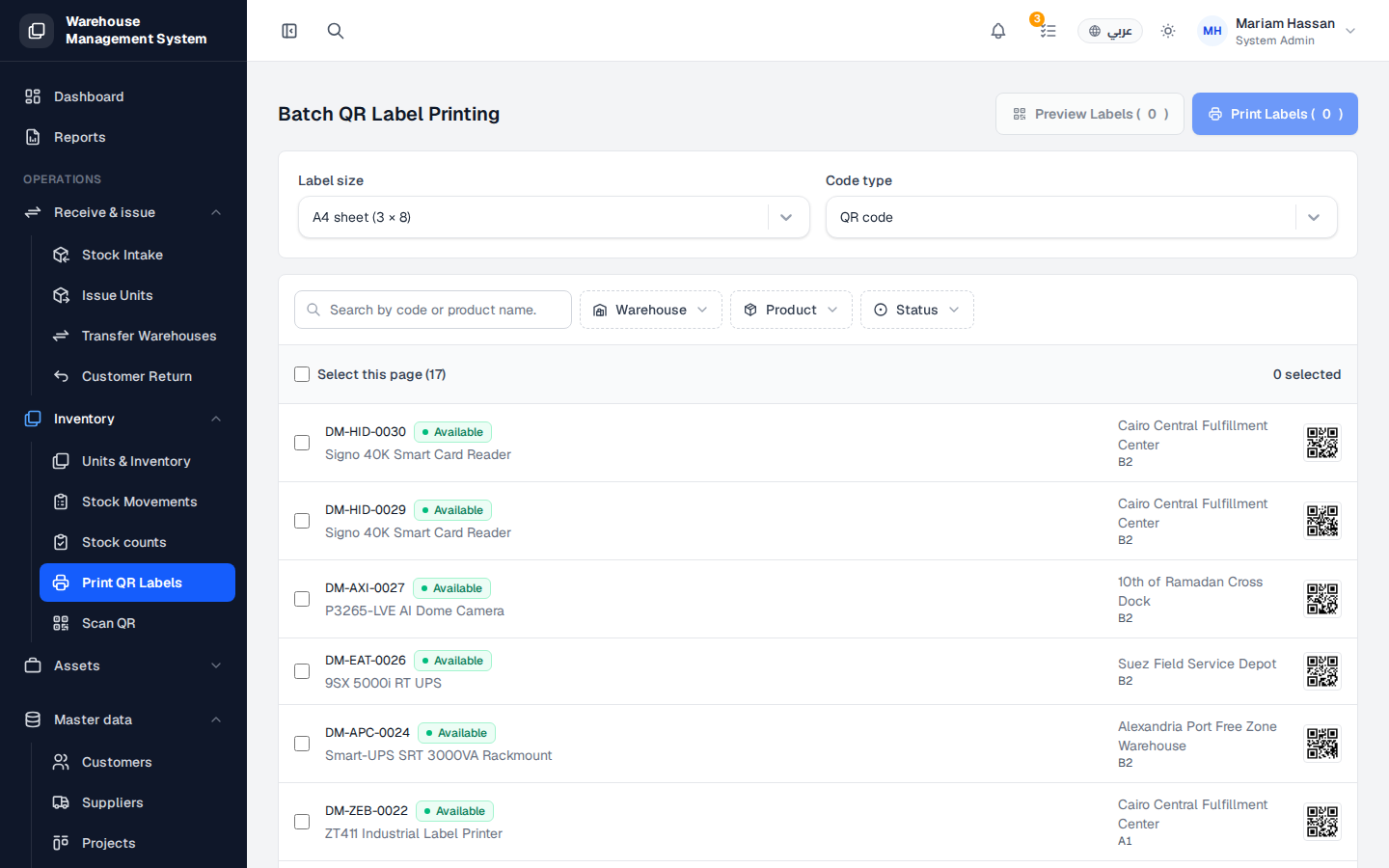The width and height of the screenshot is (1389, 868).
Task: Open the Status filter dropdown
Action: pyautogui.click(x=917, y=310)
